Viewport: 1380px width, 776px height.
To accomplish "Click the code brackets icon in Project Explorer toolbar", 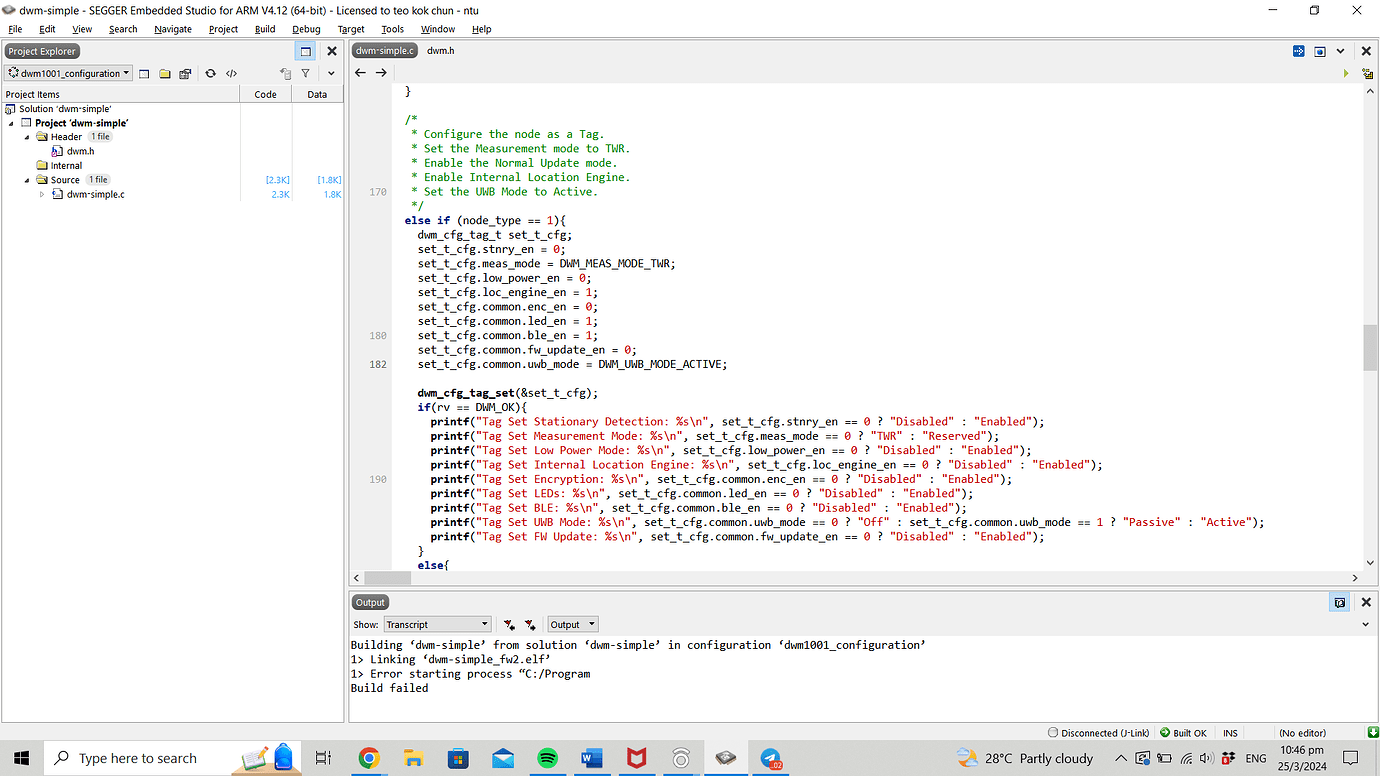I will click(232, 73).
